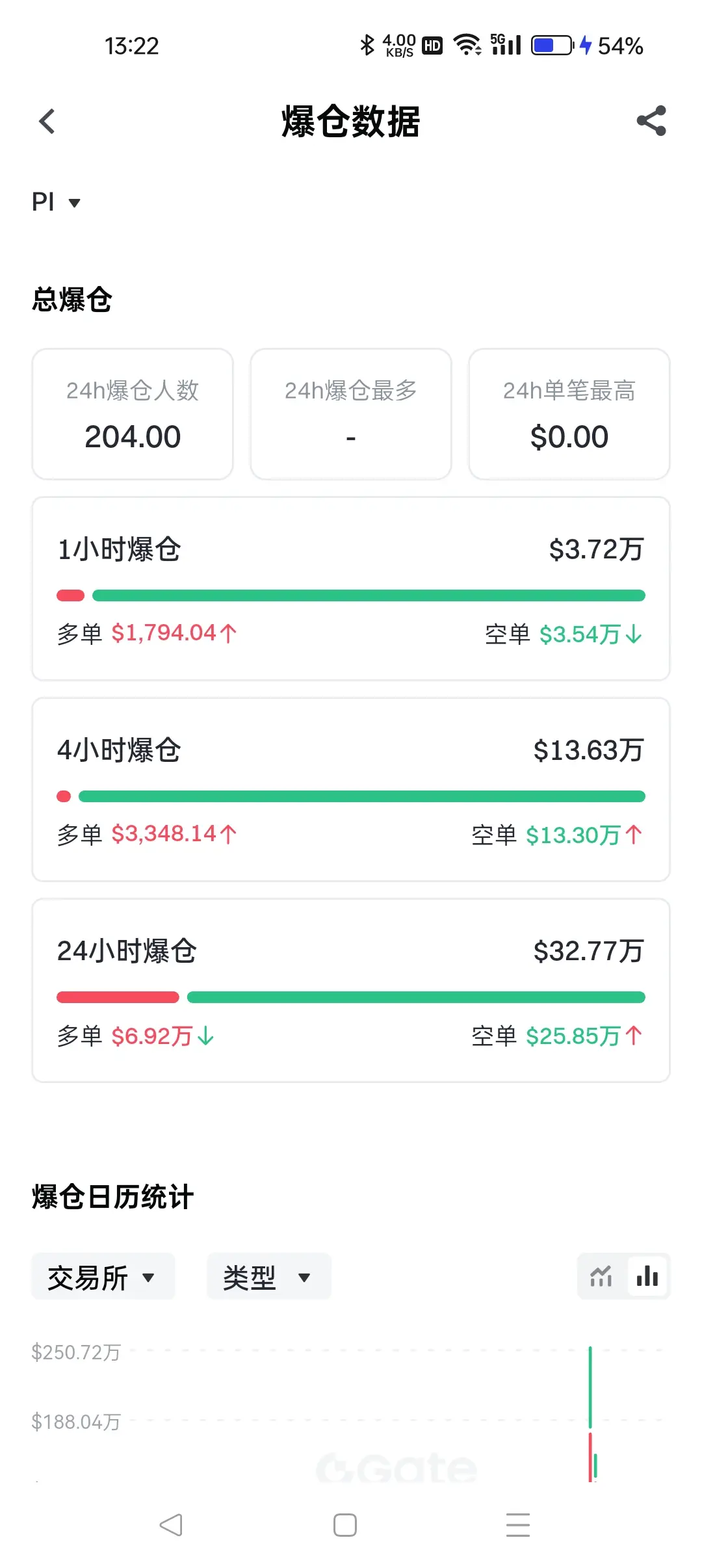The height and width of the screenshot is (1568, 702).
Task: Select the 24h单笔最高 card
Action: click(569, 414)
